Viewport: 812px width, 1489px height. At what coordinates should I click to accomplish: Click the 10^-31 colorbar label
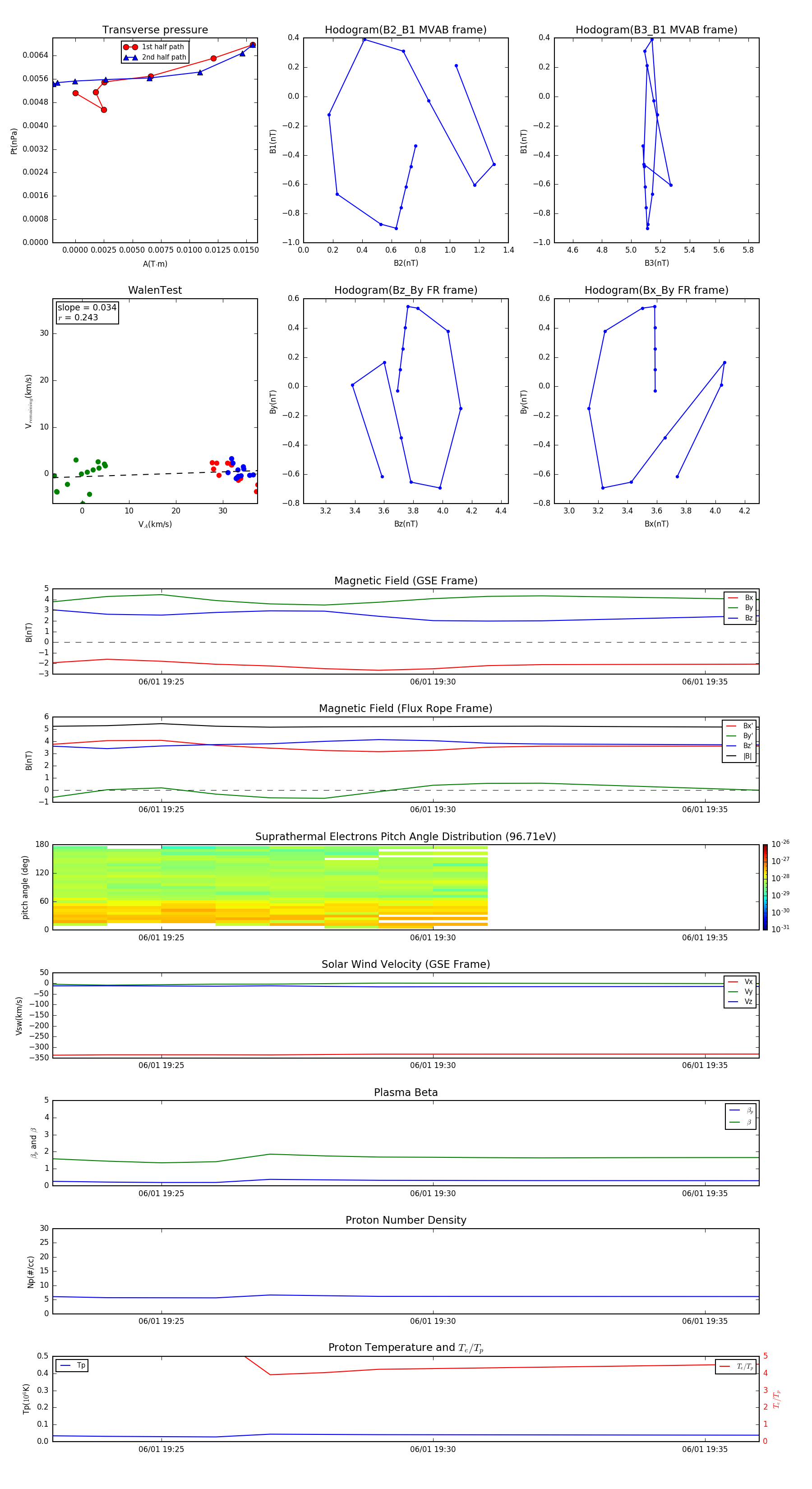(780, 929)
